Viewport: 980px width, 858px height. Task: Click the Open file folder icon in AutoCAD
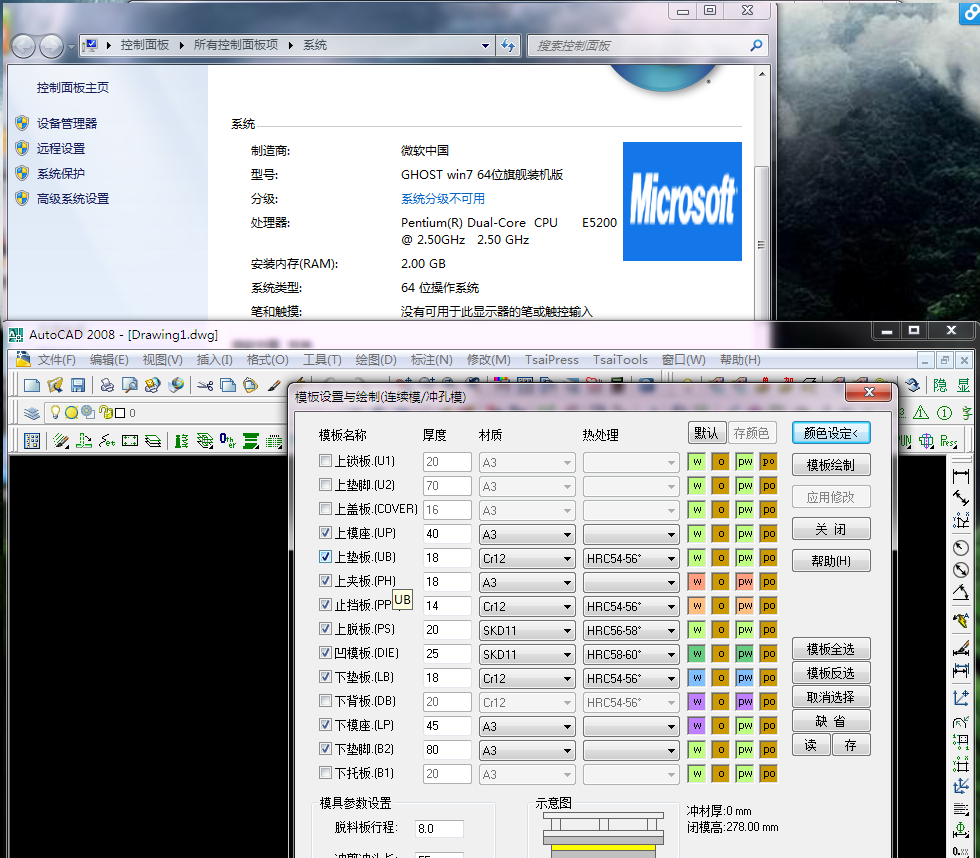tap(55, 386)
